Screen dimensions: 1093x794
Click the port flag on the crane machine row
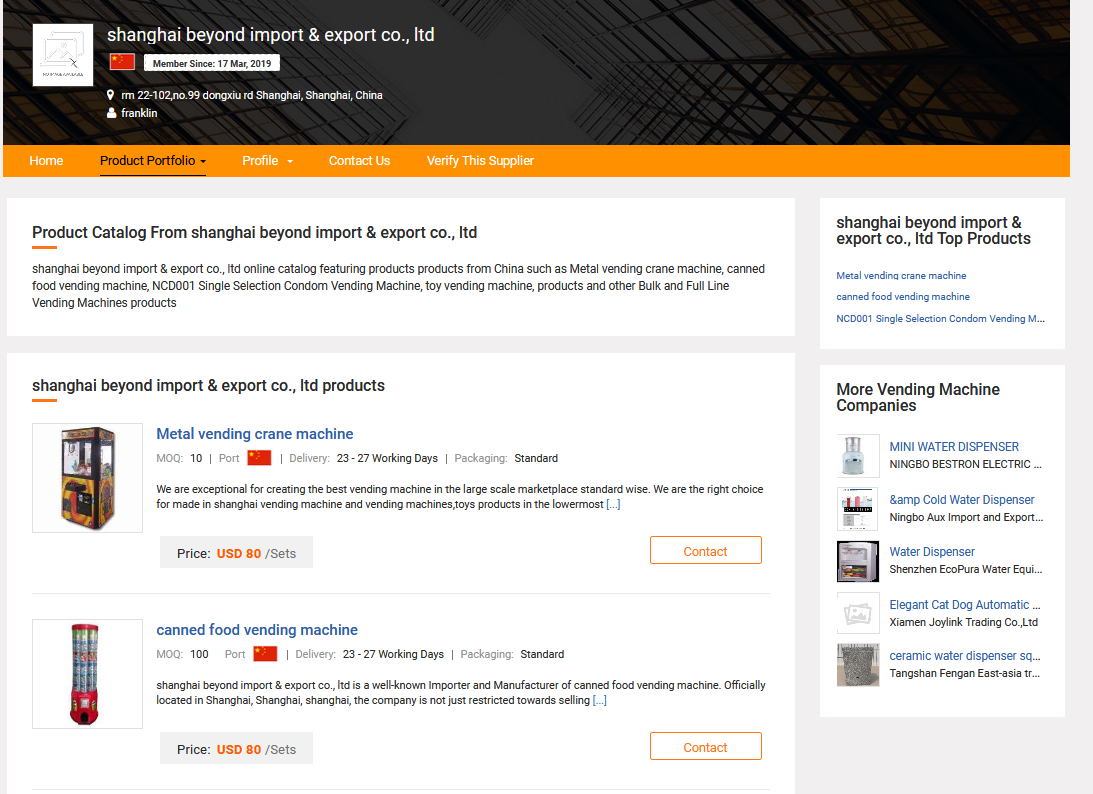click(259, 458)
